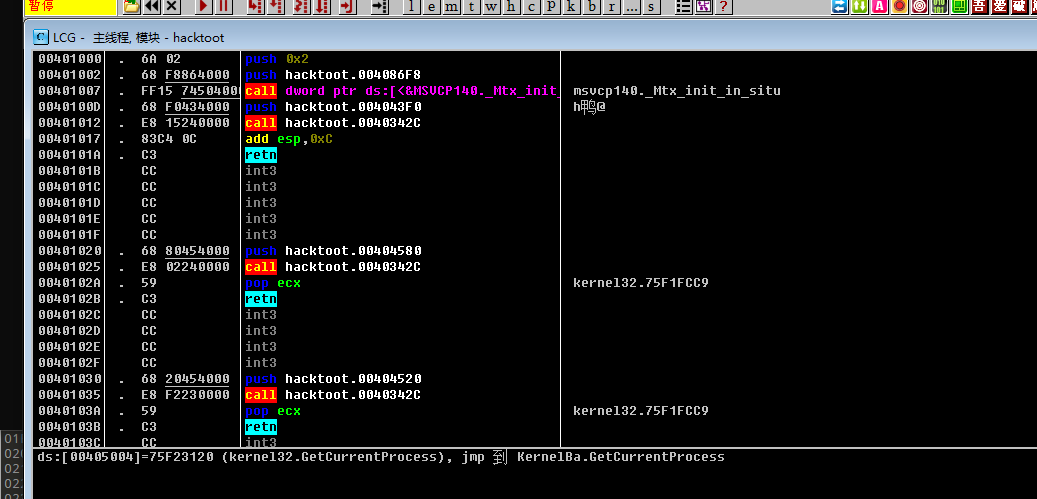Click the 'C' icon on the LCG window title

coord(42,38)
